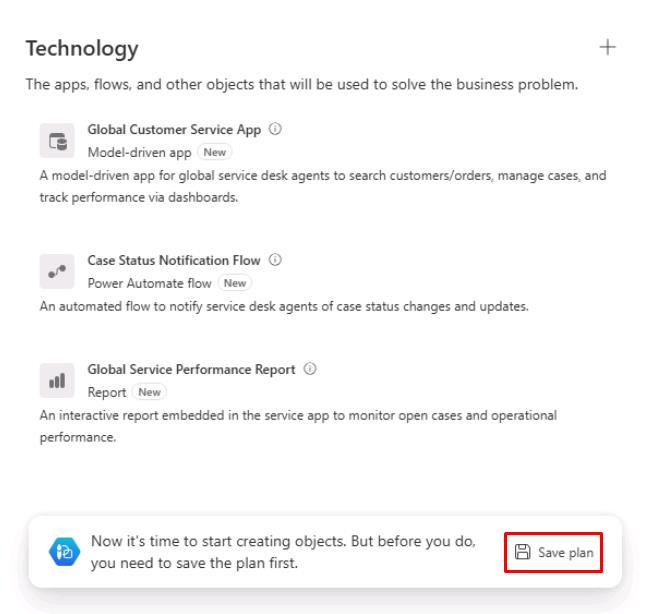Select the Global Service Performance Report title
The width and height of the screenshot is (647, 614).
(191, 369)
